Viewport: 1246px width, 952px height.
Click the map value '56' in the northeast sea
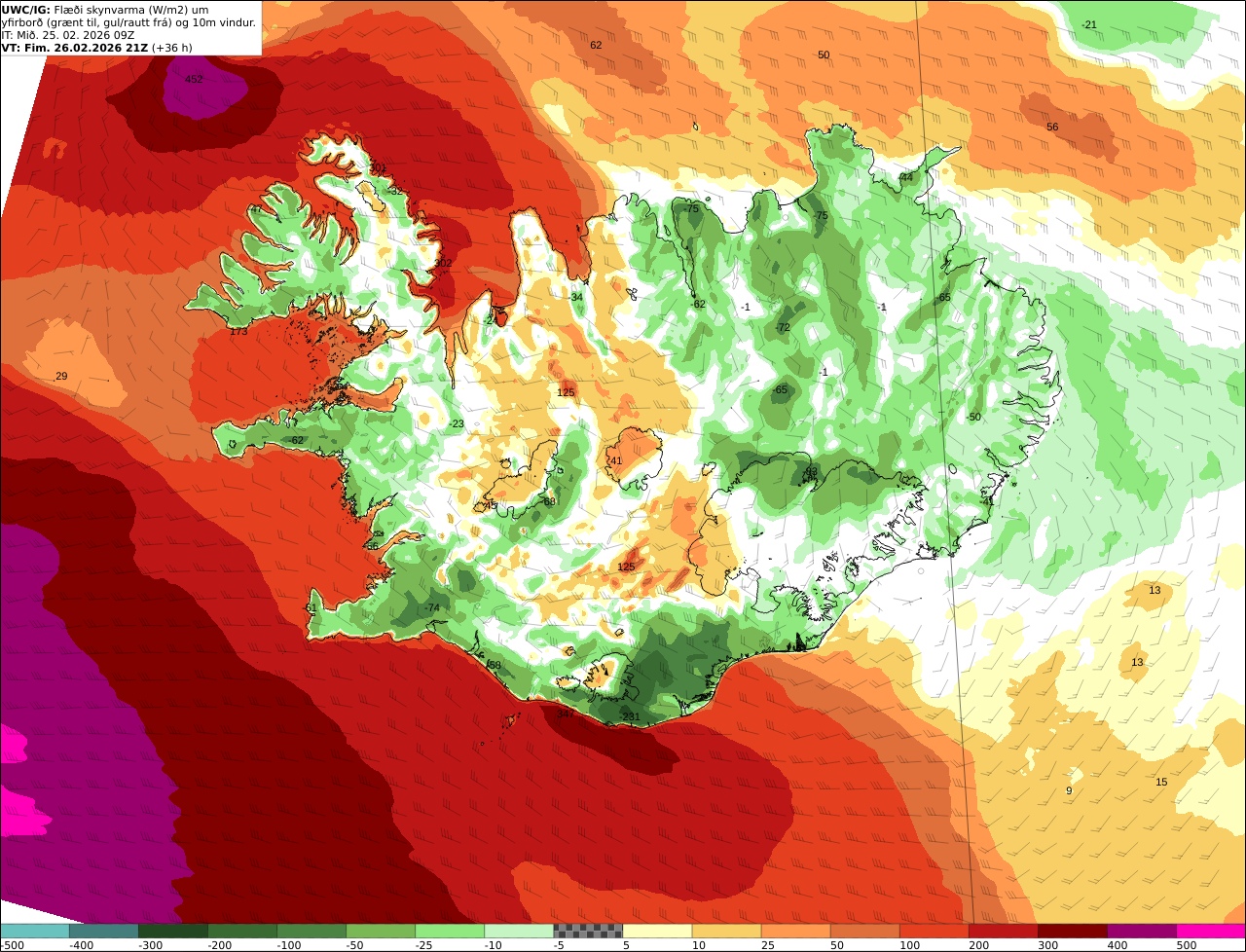pos(1052,128)
